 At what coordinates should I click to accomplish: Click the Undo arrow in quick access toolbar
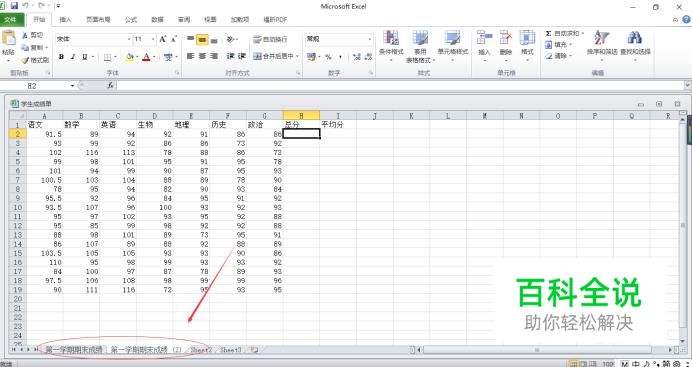(26, 6)
